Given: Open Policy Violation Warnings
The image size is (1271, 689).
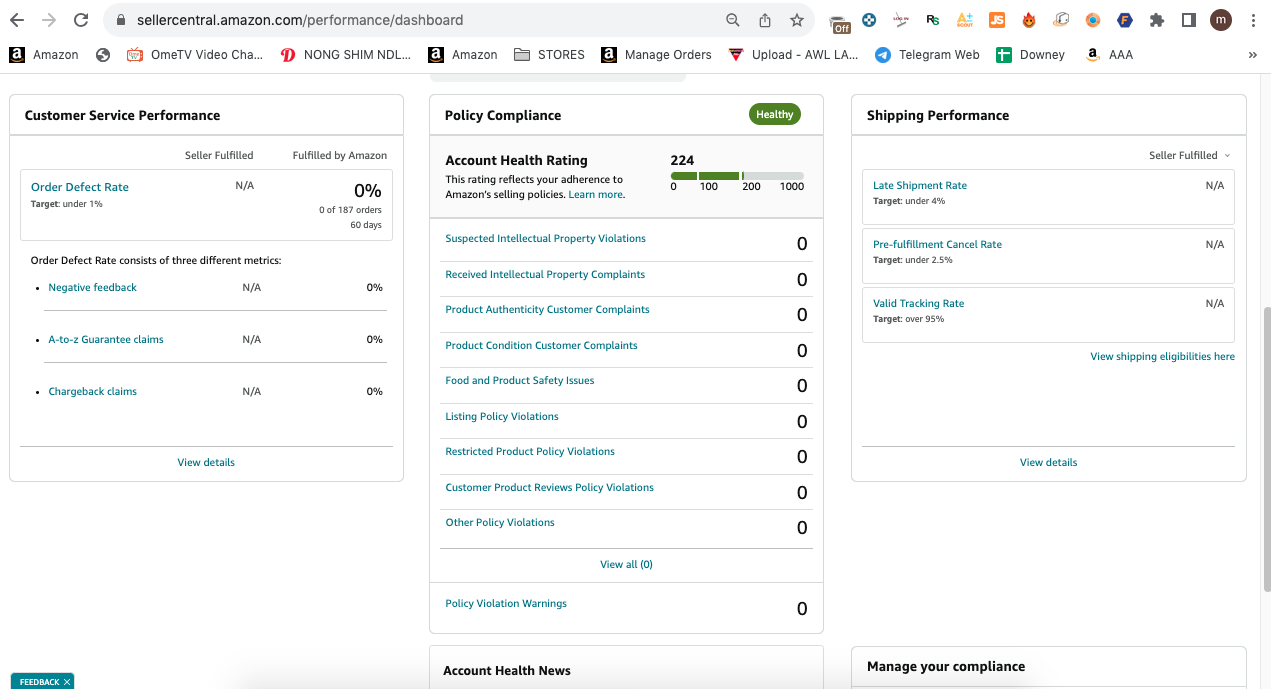Looking at the screenshot, I should pyautogui.click(x=506, y=603).
